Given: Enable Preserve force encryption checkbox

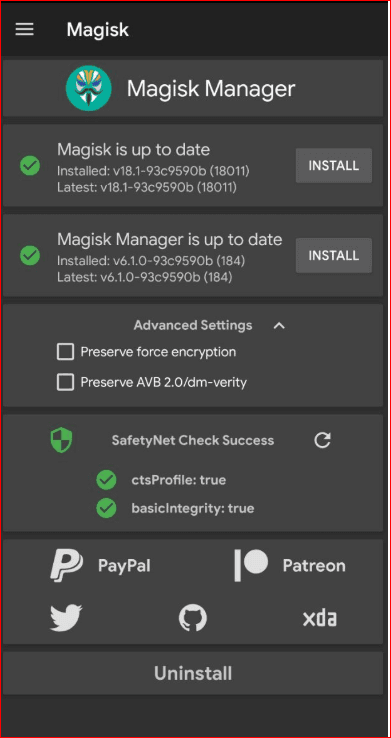Looking at the screenshot, I should pyautogui.click(x=65, y=352).
